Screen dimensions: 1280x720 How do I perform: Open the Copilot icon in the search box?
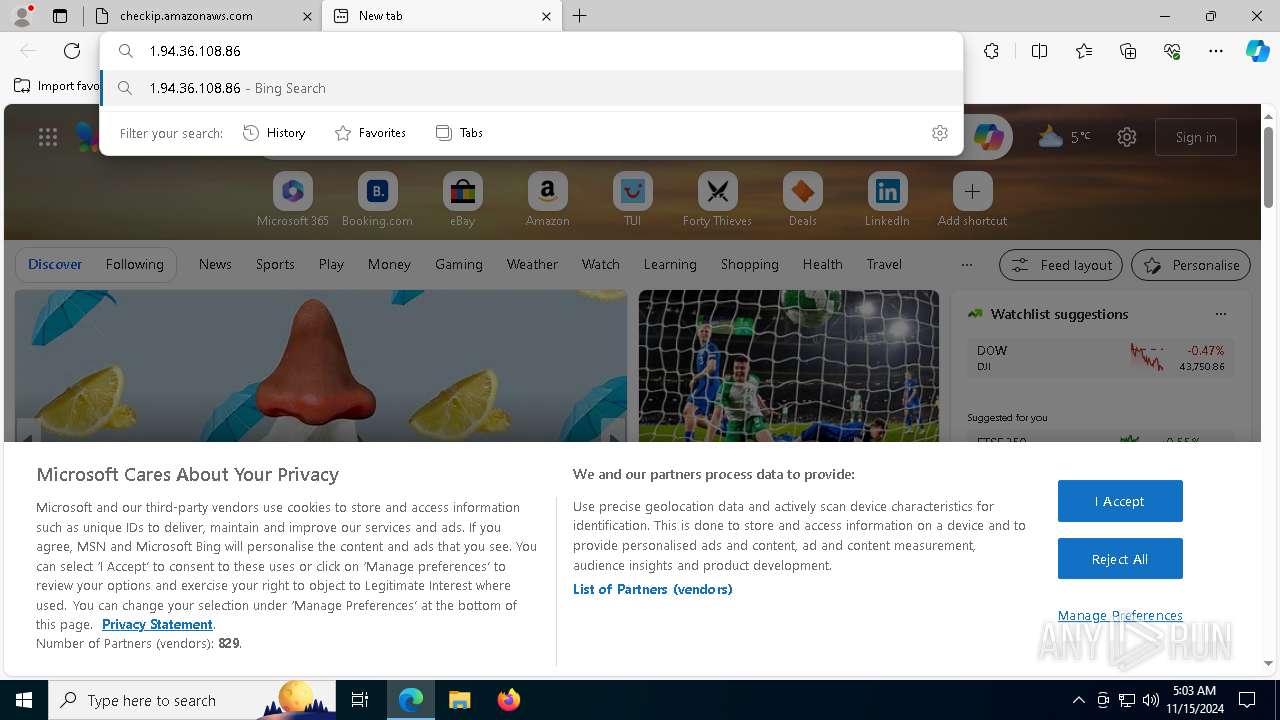coord(988,137)
